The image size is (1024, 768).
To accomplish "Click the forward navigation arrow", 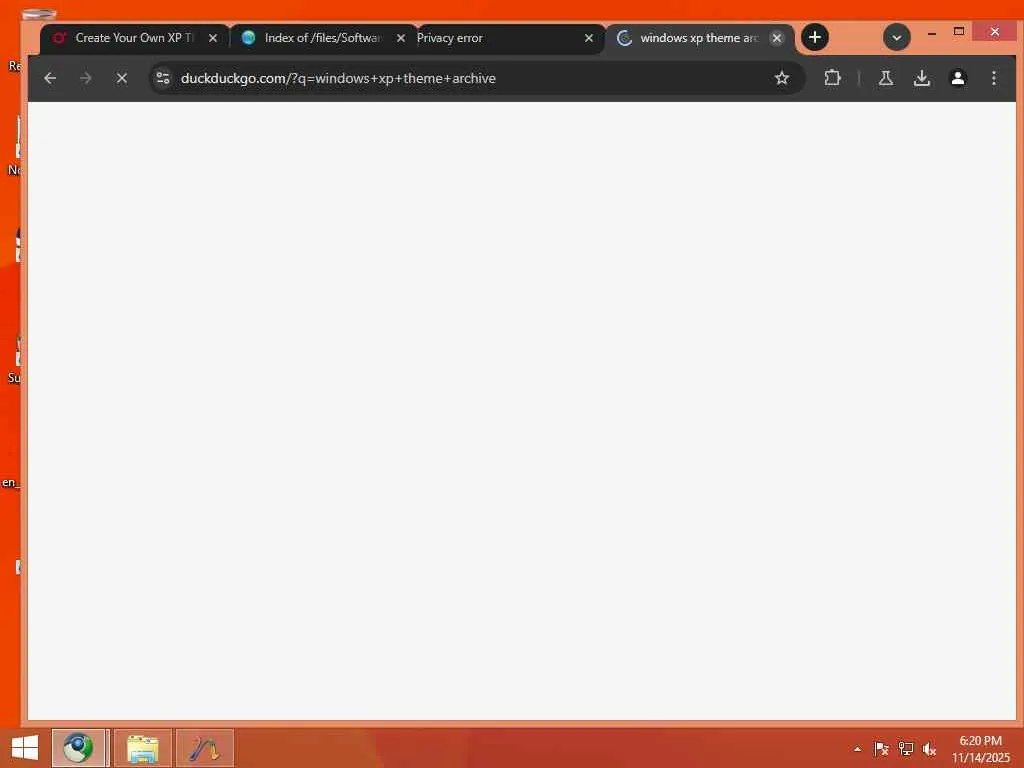I will (x=86, y=78).
